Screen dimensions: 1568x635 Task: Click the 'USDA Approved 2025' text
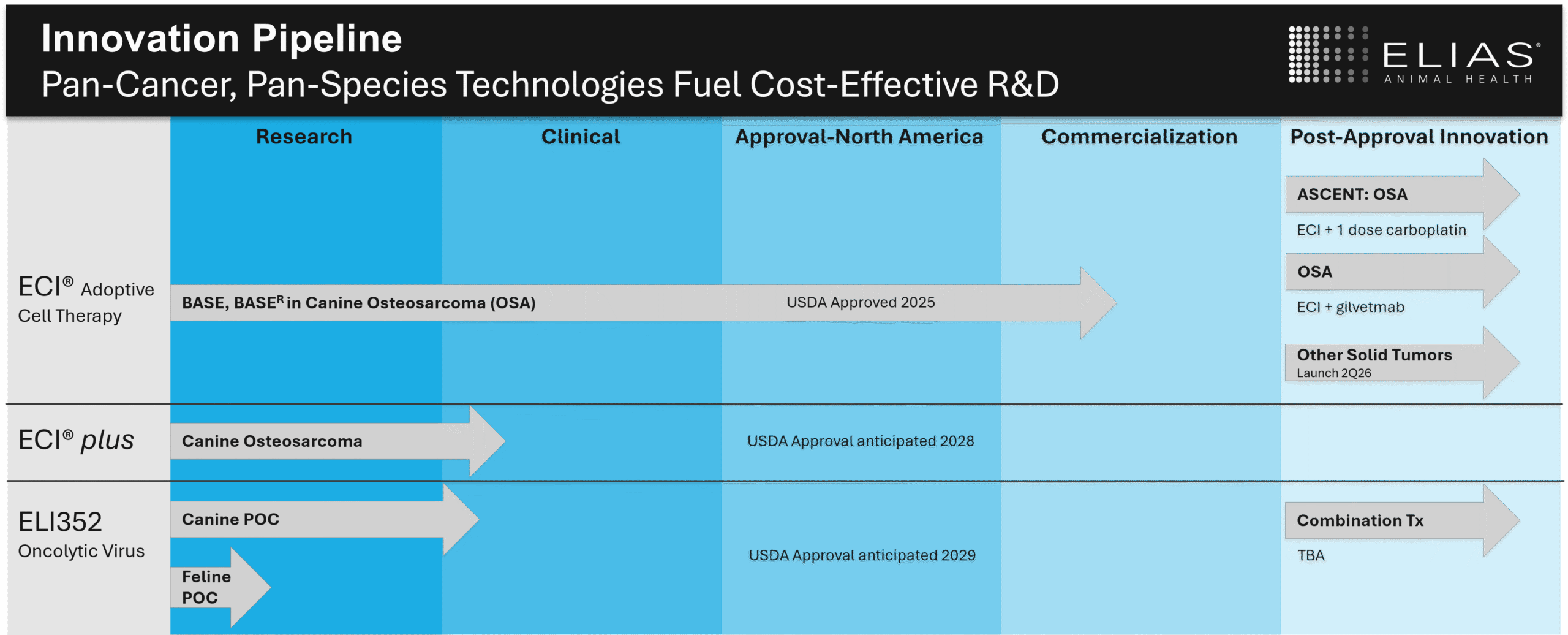[x=861, y=302]
